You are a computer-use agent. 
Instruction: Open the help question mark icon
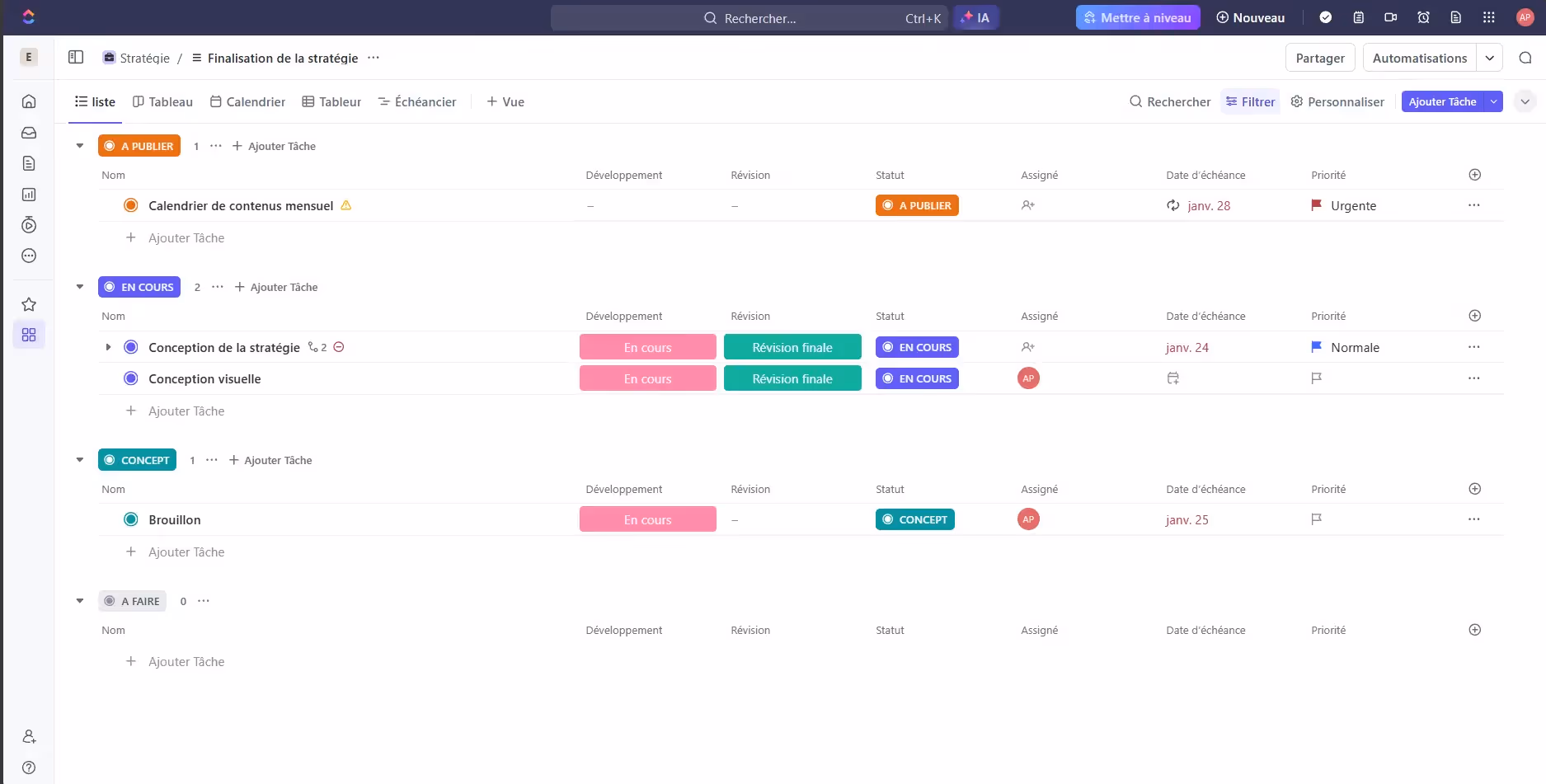pos(29,768)
